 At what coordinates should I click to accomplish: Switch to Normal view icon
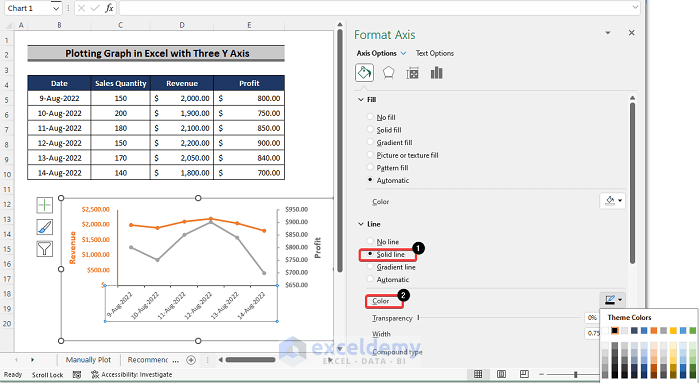click(478, 374)
